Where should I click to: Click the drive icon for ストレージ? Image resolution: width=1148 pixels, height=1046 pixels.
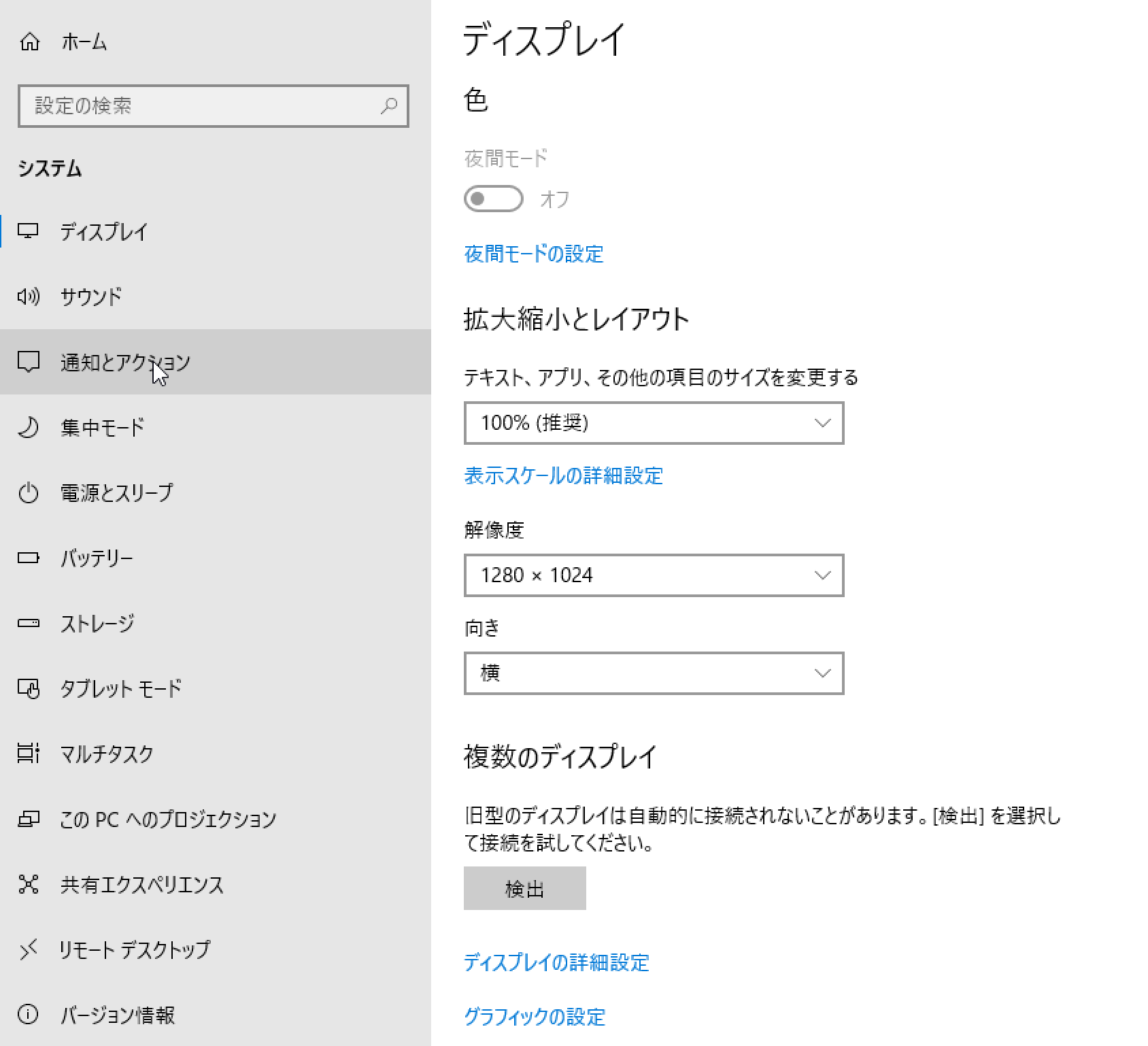coord(28,623)
